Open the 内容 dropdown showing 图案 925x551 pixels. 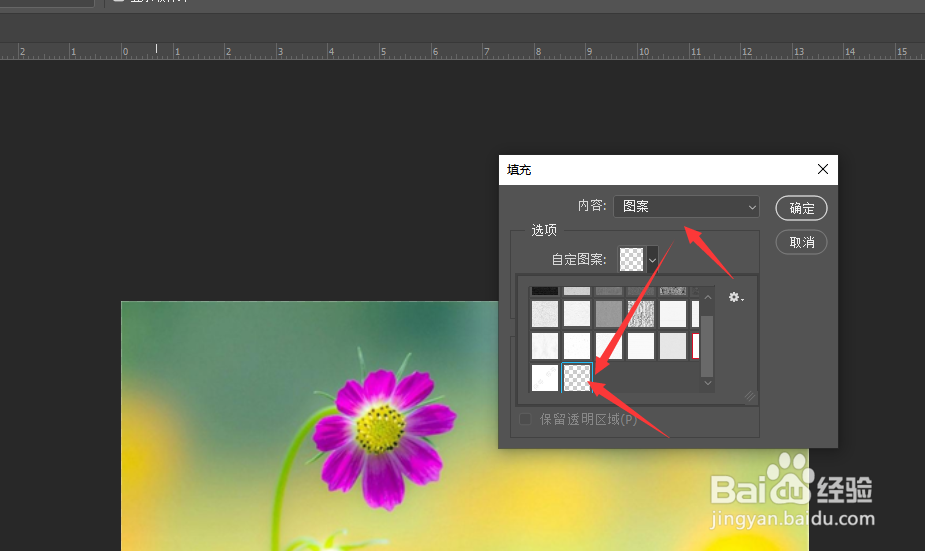[x=686, y=206]
